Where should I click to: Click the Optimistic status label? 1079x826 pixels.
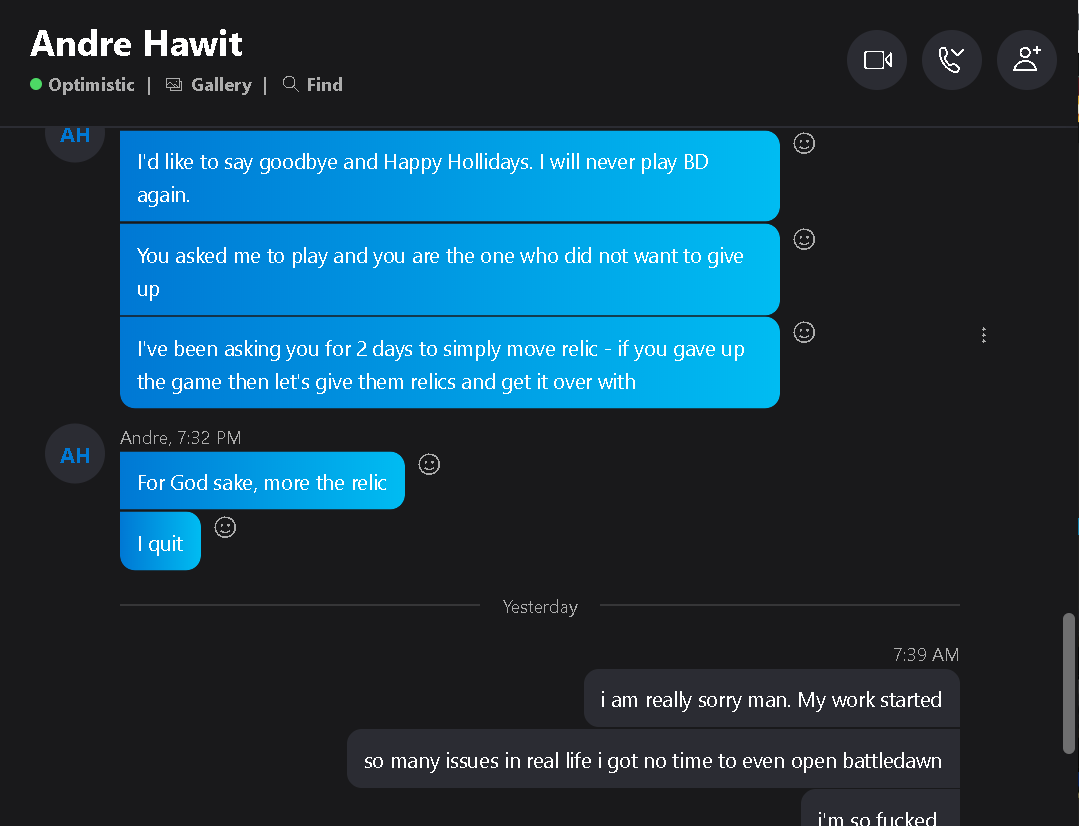click(x=92, y=85)
